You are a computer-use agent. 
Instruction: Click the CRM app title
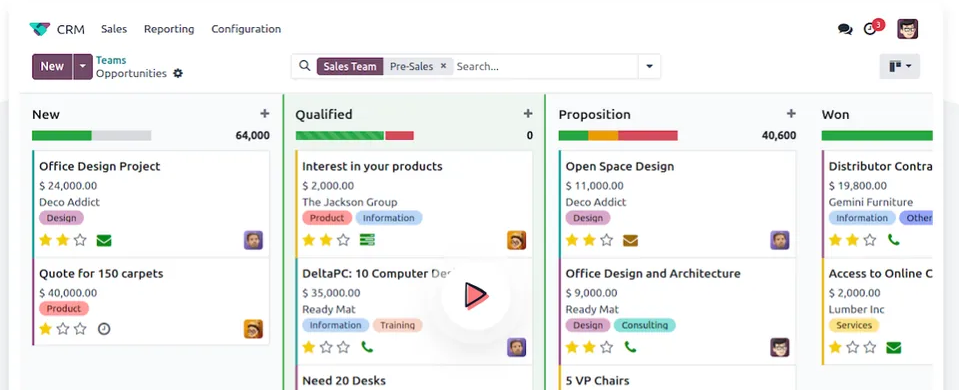pos(71,29)
